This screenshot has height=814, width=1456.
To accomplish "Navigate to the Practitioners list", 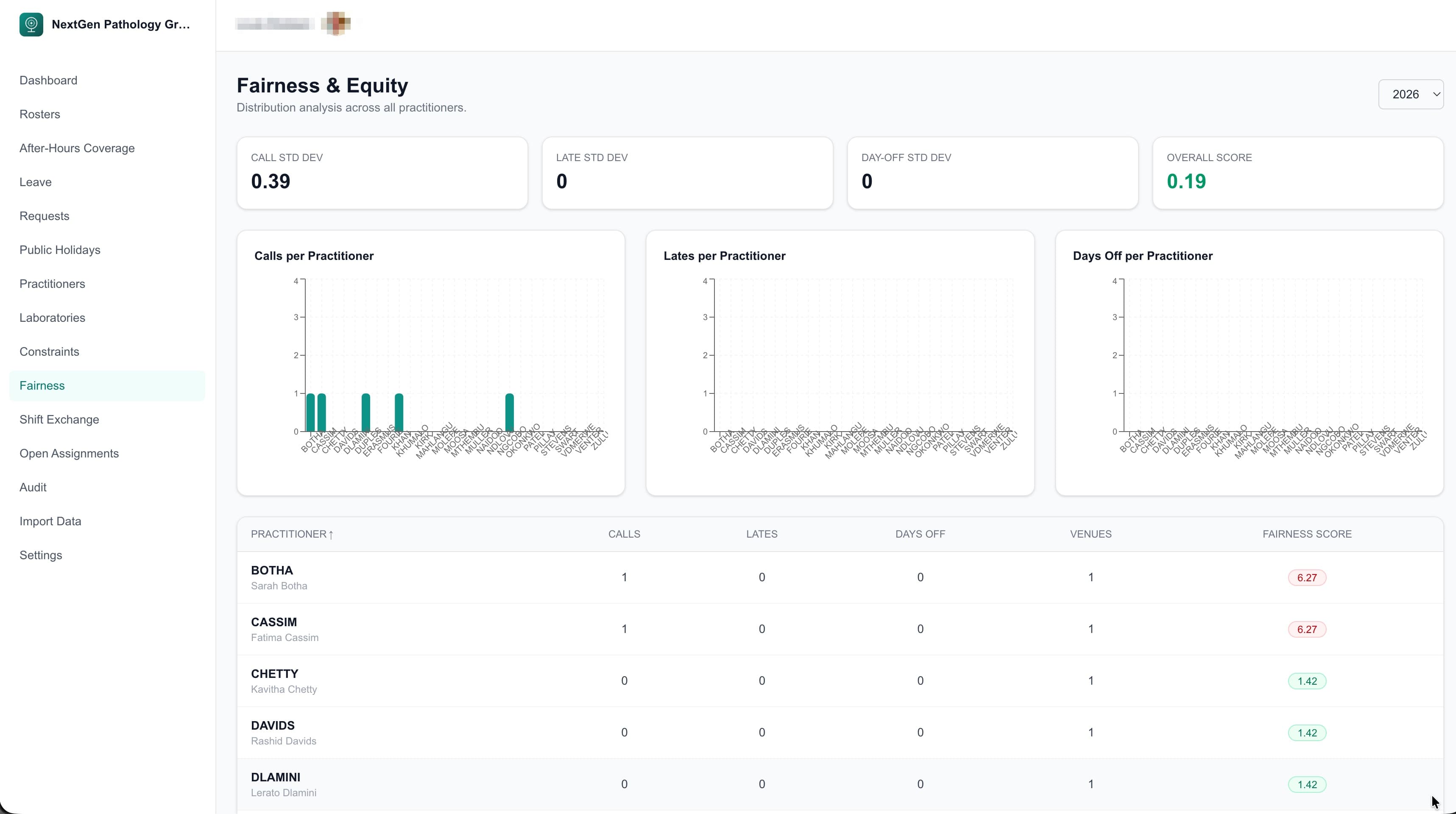I will coord(52,283).
